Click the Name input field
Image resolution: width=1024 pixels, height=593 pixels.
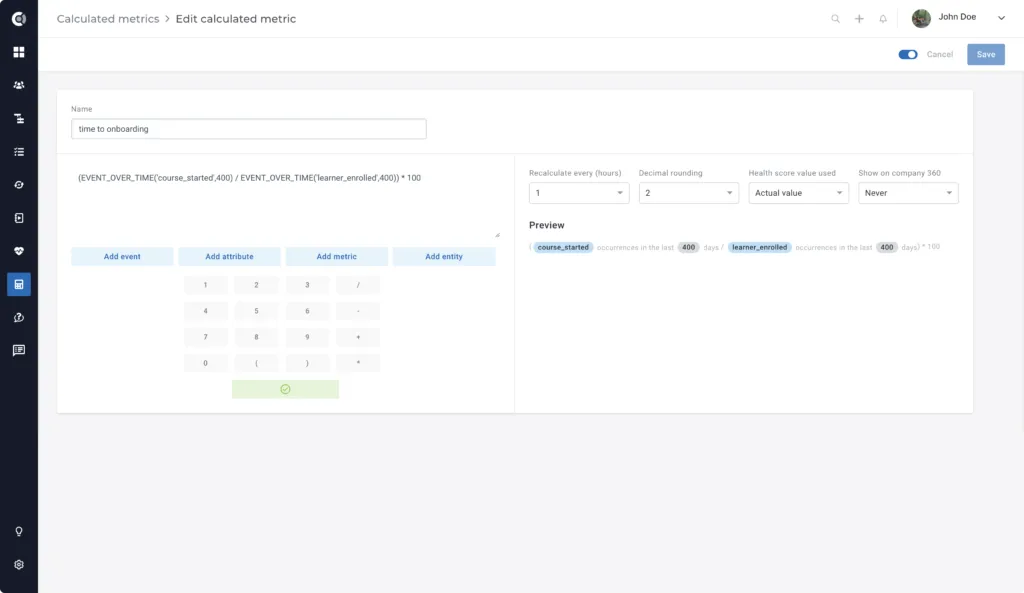tap(249, 129)
